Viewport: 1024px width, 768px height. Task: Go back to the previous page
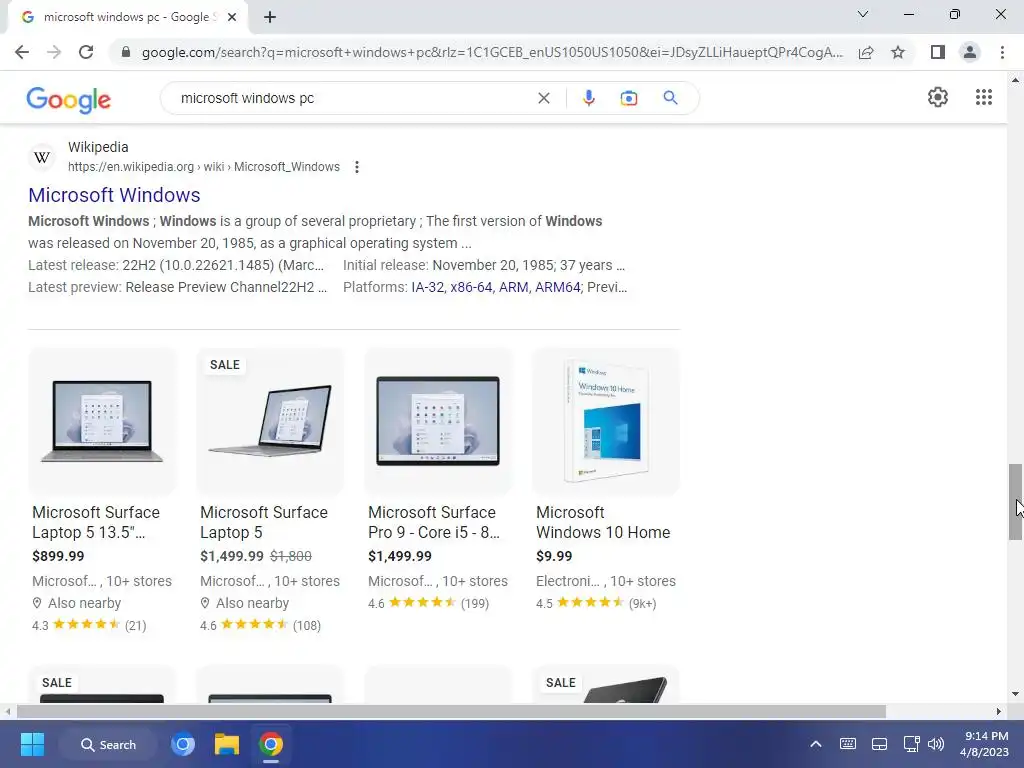pyautogui.click(x=22, y=52)
